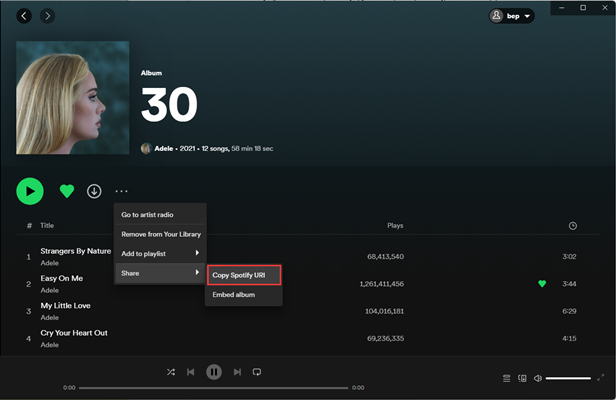Image resolution: width=616 pixels, height=400 pixels.
Task: Play the album with the green button
Action: (30, 191)
